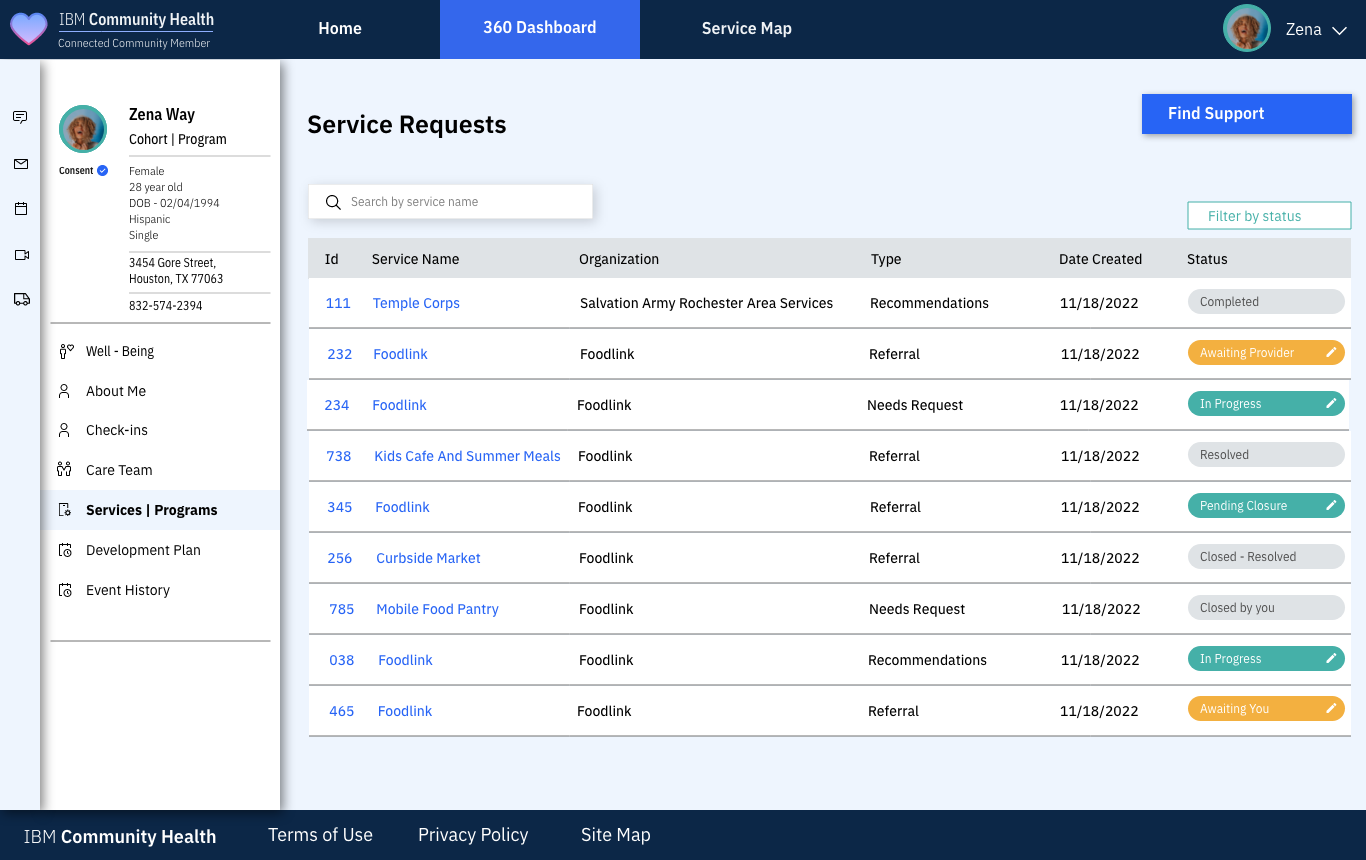Edit pencil for request 038 In Progress
The image size is (1366, 860).
coord(1331,658)
